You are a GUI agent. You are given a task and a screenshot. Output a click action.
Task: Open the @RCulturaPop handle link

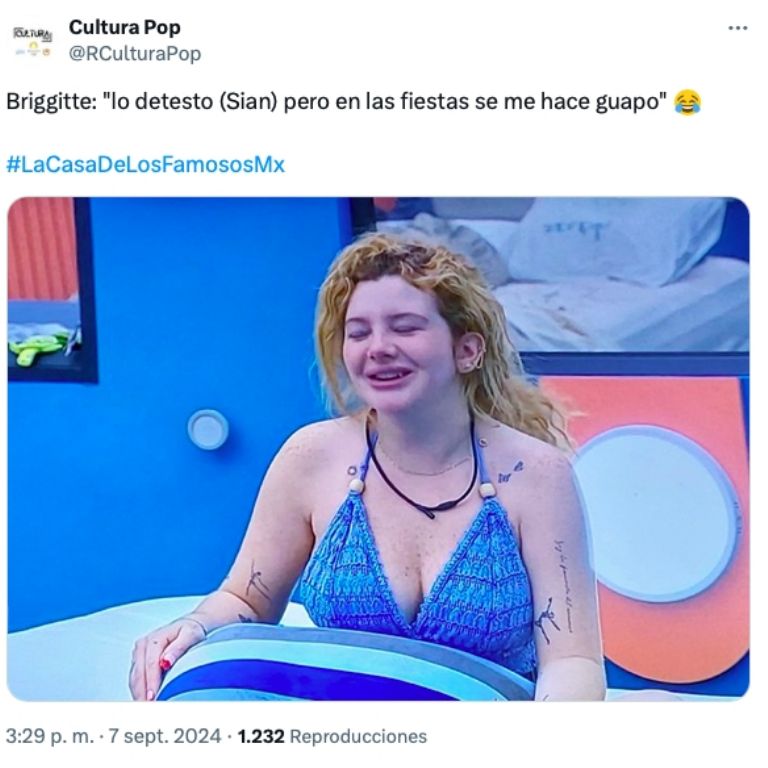click(x=135, y=53)
